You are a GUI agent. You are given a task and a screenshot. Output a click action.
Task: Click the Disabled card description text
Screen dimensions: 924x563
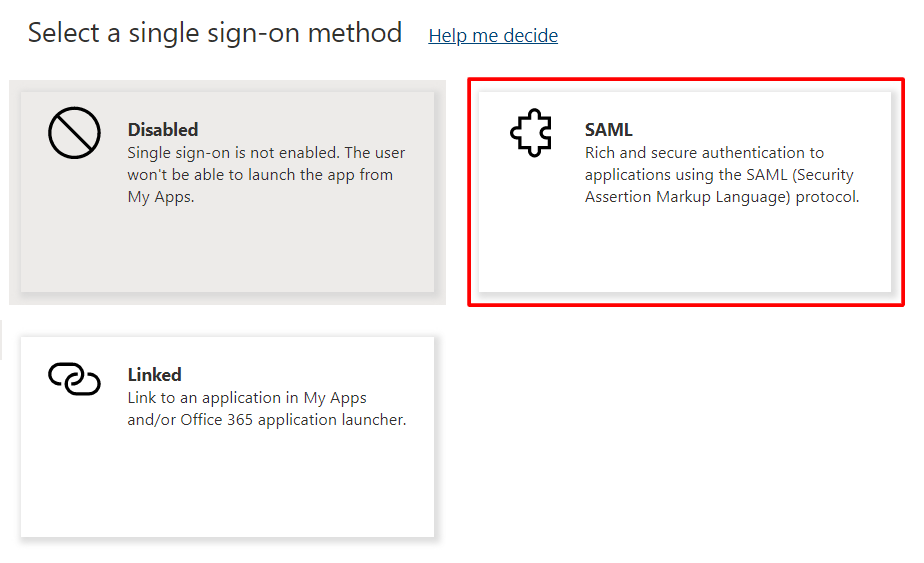pos(265,175)
